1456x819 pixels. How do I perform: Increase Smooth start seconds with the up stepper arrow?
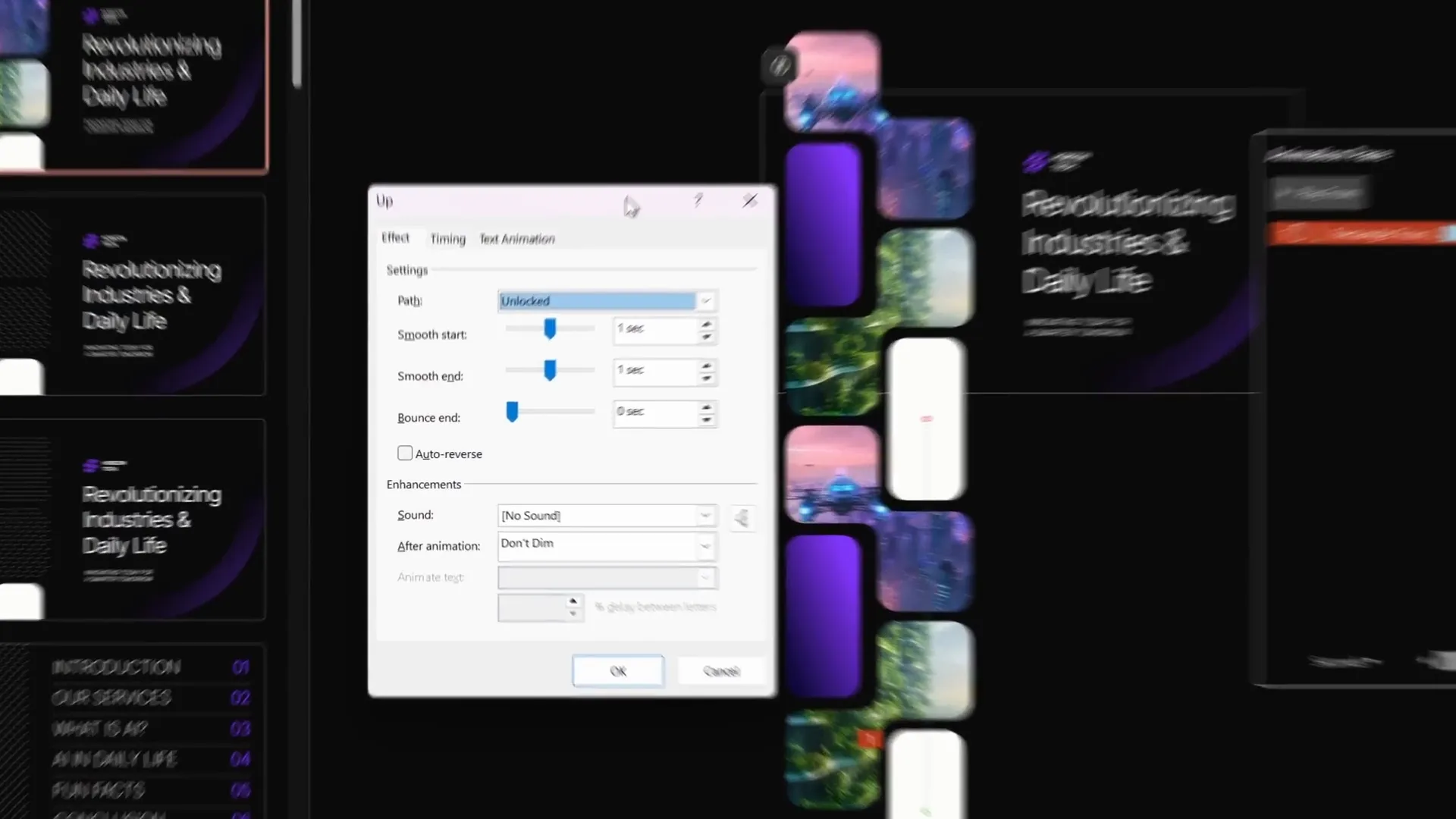click(706, 325)
